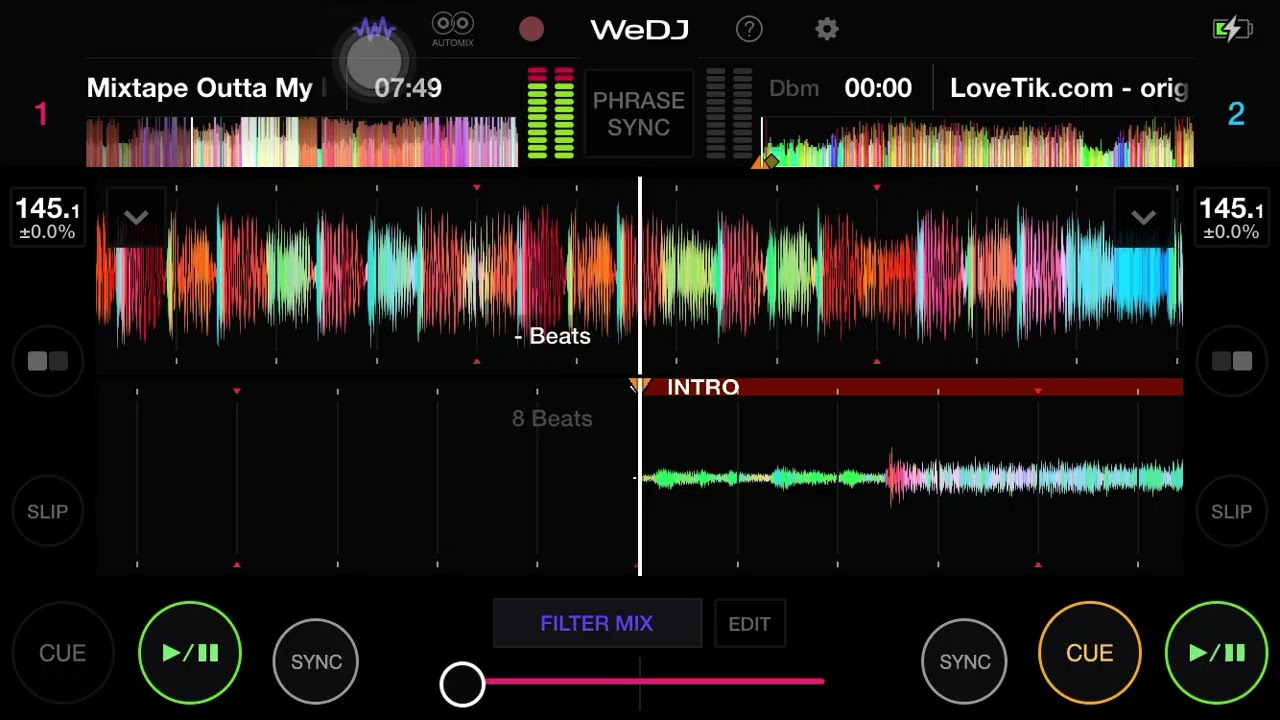Open Automix mode
The image size is (1280, 720).
tap(452, 29)
